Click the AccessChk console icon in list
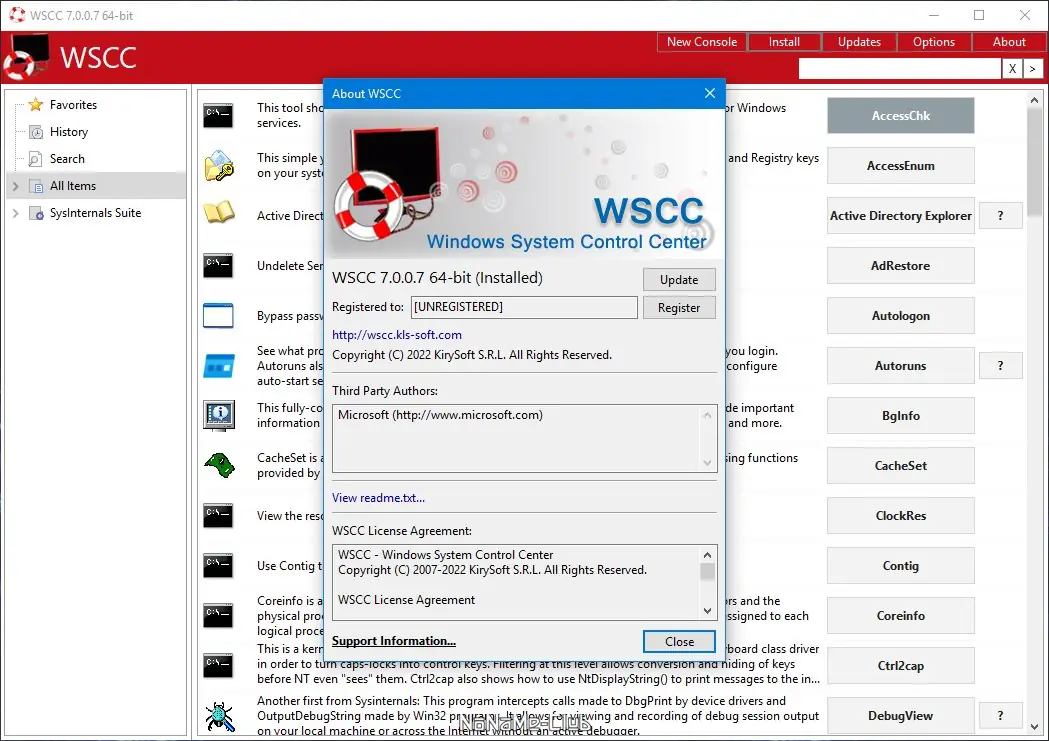Image resolution: width=1049 pixels, height=741 pixels. 218,116
